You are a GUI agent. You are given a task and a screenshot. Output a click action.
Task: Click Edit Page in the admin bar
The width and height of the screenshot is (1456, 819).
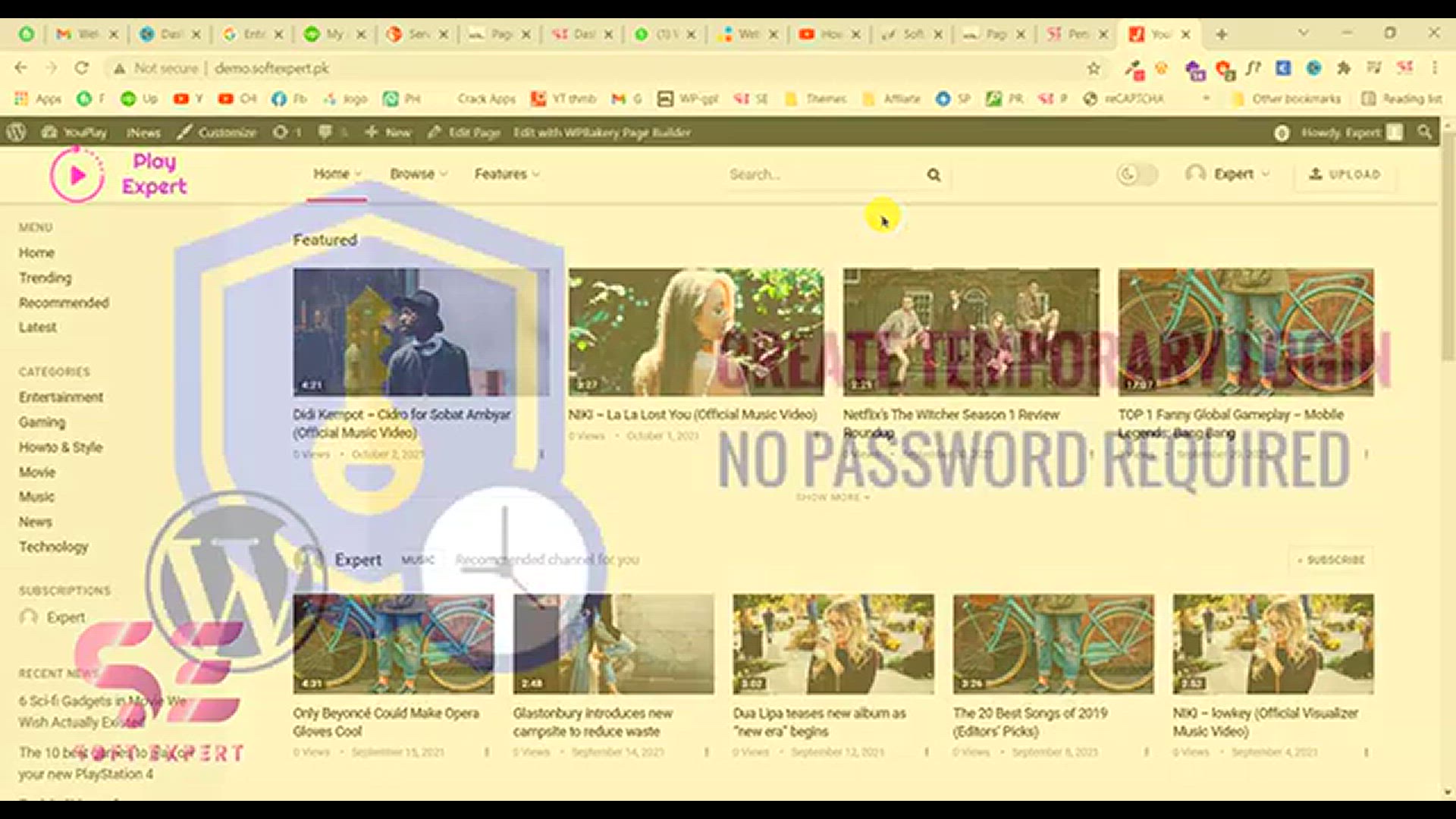[463, 132]
